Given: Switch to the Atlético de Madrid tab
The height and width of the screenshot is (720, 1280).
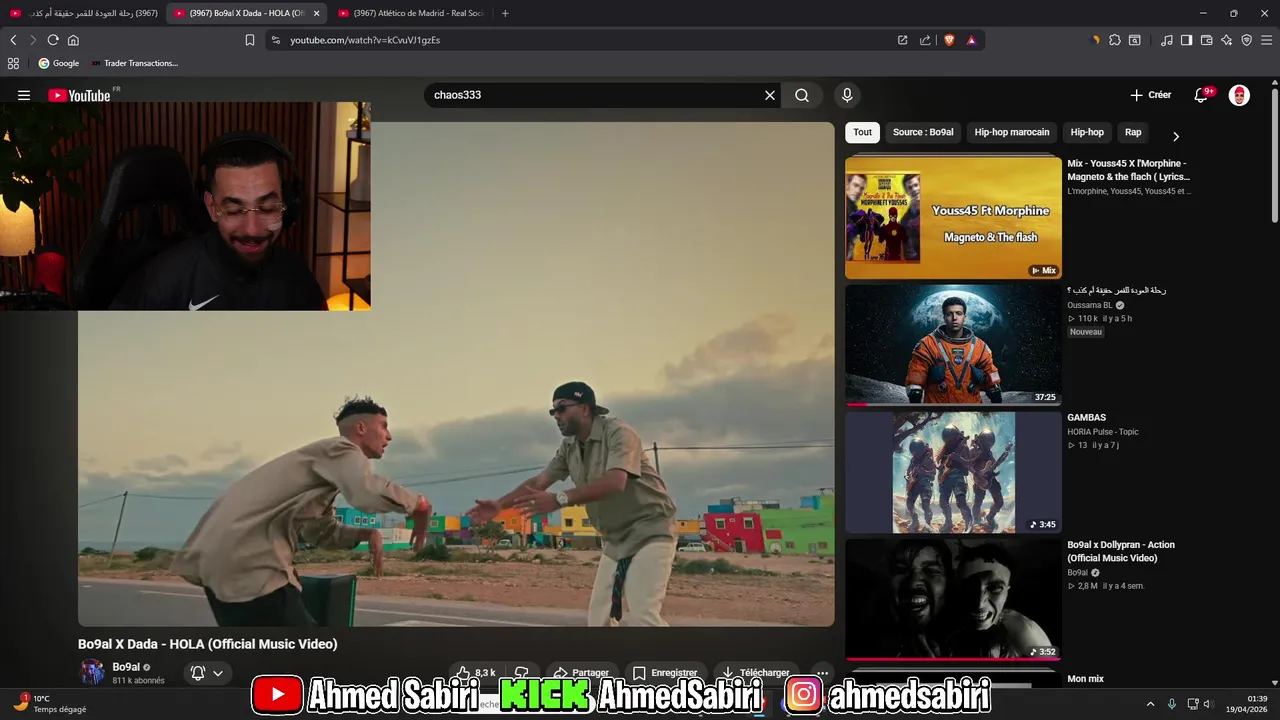Looking at the screenshot, I should 411,13.
